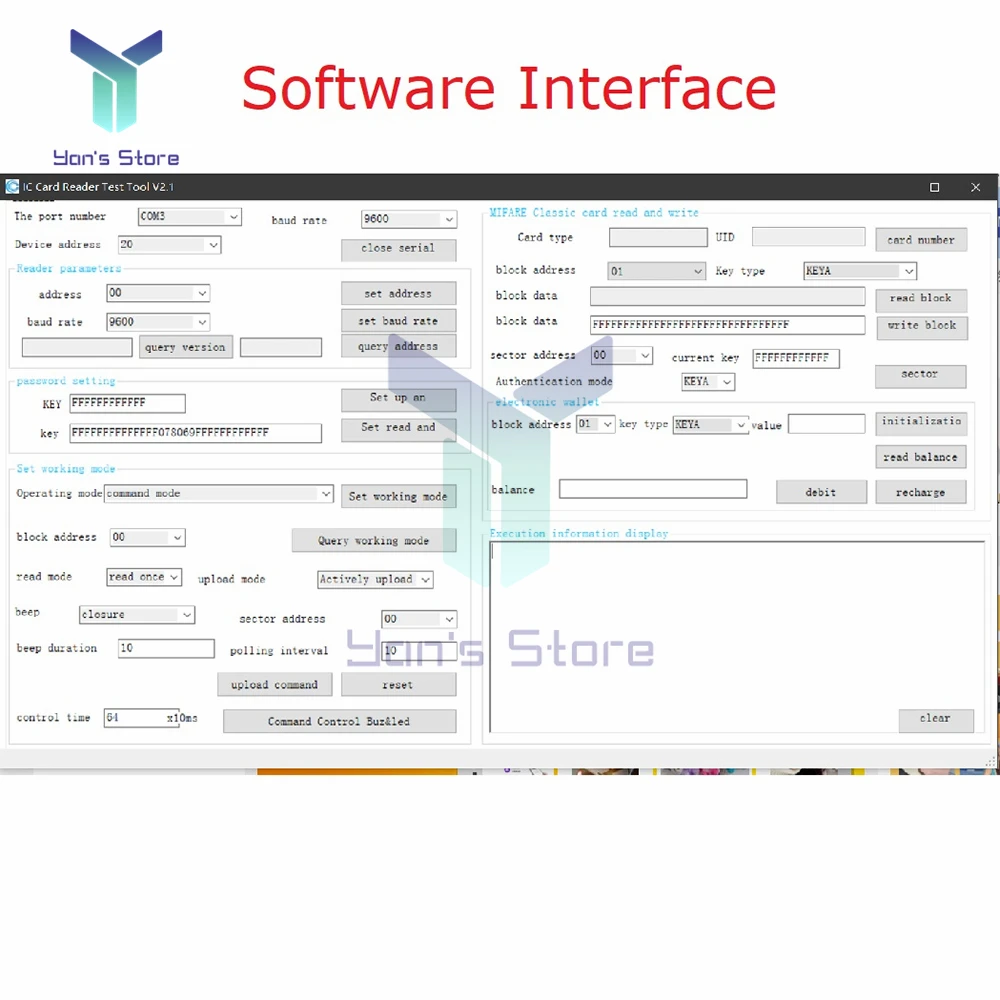Open the Device address 20 dropdown
This screenshot has height=1000, width=1000.
coord(170,245)
